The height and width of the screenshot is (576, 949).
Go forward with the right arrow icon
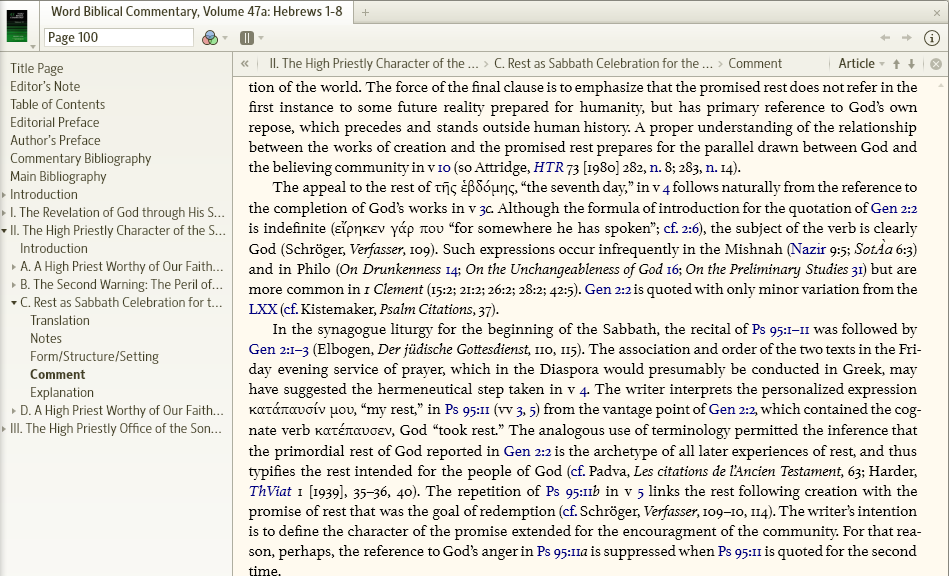(x=907, y=38)
